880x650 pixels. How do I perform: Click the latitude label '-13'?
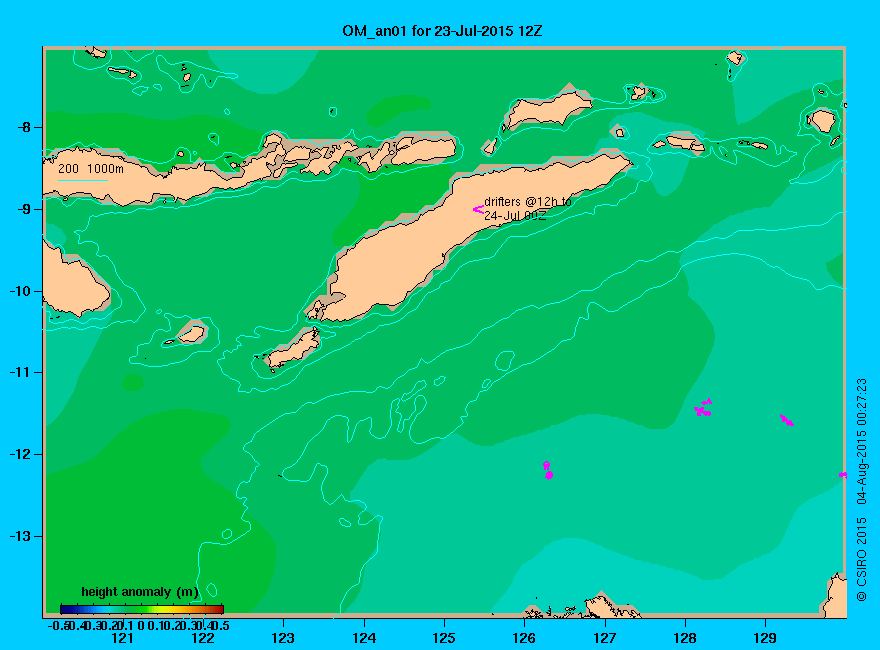click(21, 536)
